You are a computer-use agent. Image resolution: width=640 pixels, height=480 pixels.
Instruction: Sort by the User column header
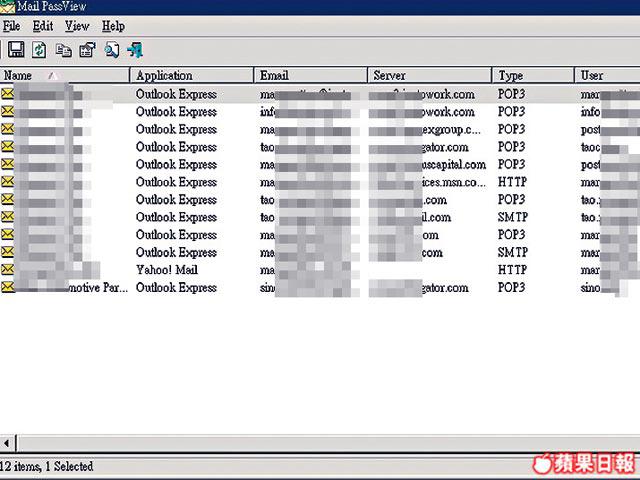pos(608,76)
